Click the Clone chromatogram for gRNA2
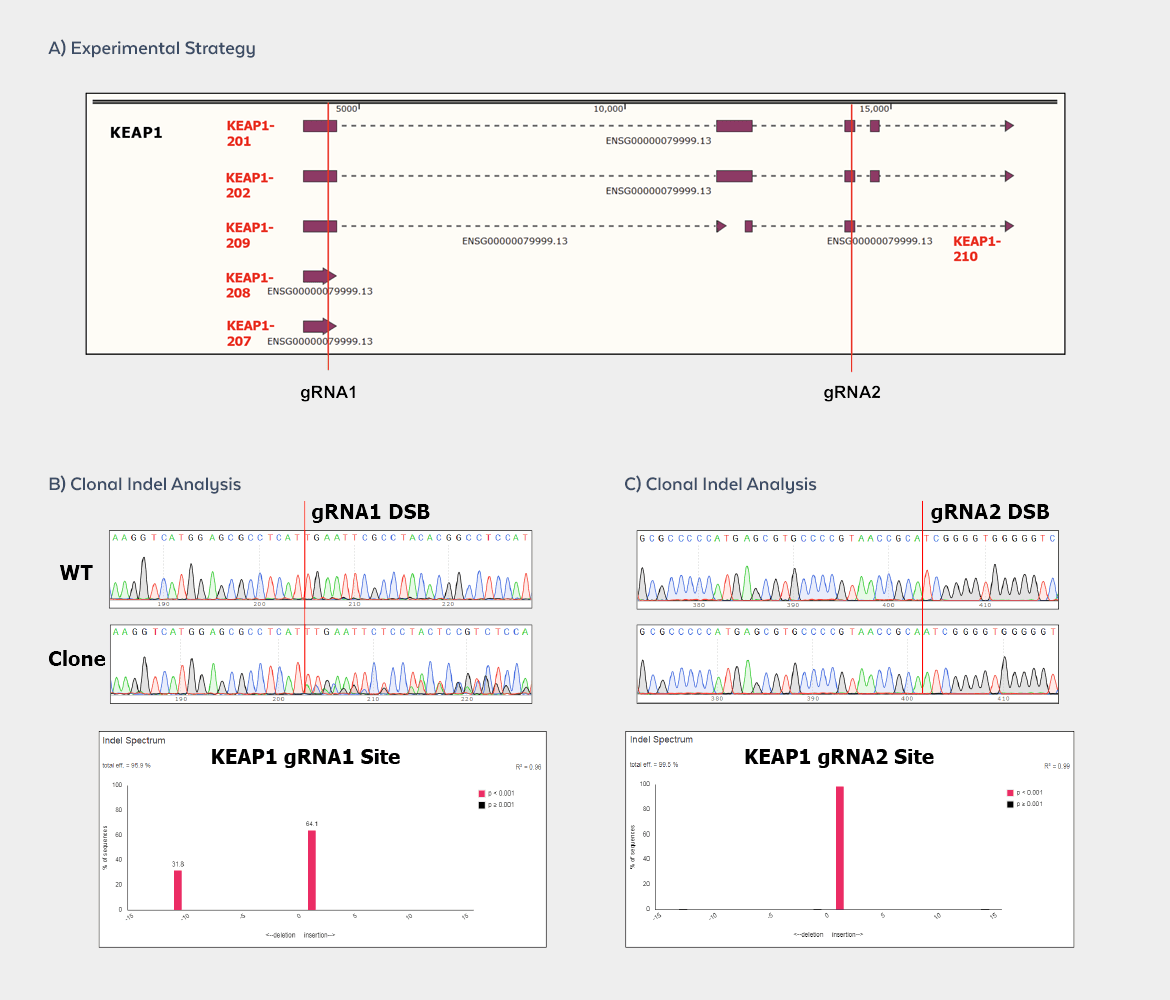The width and height of the screenshot is (1170, 1000). [847, 664]
